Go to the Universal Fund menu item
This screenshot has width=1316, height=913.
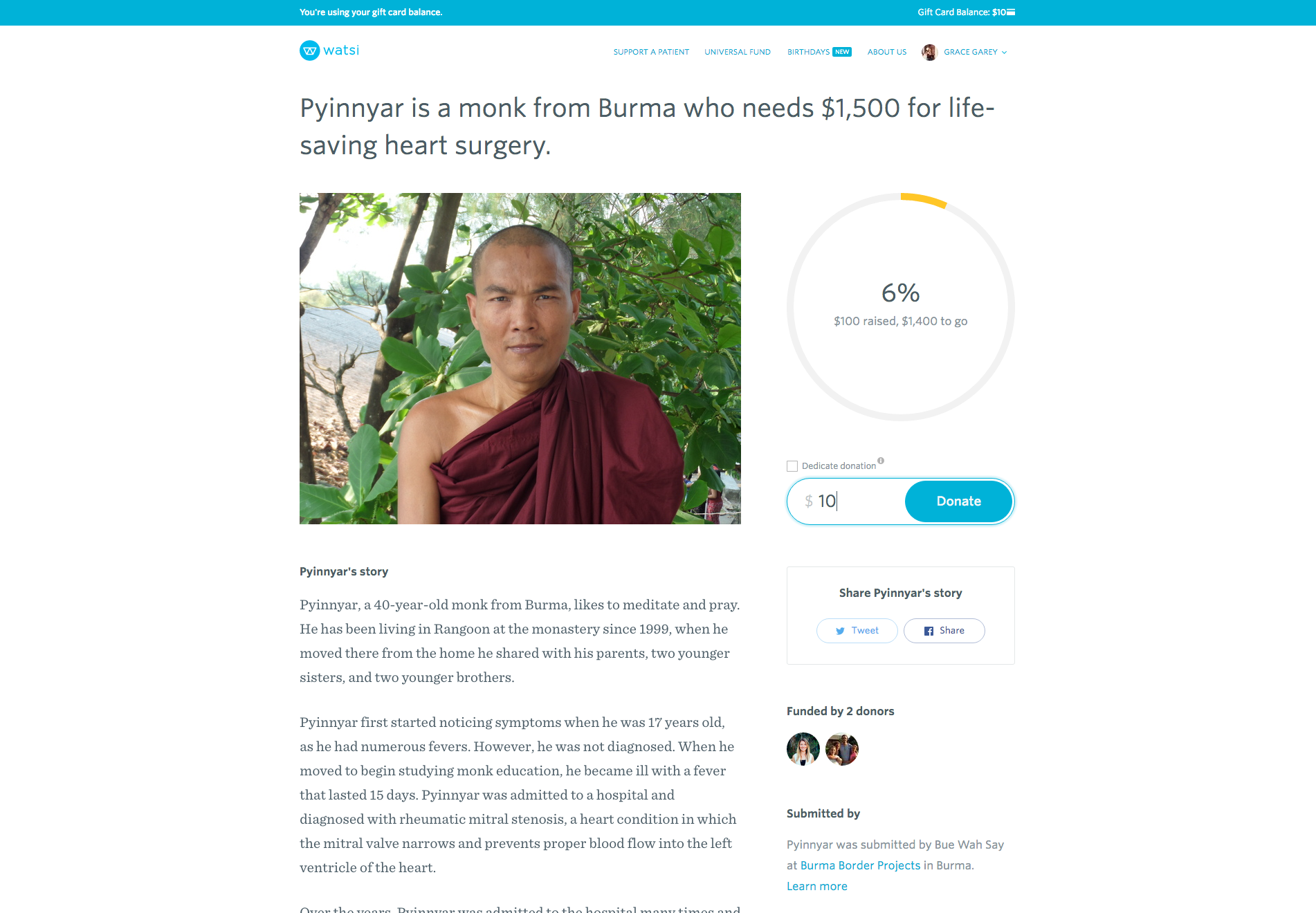(x=738, y=53)
